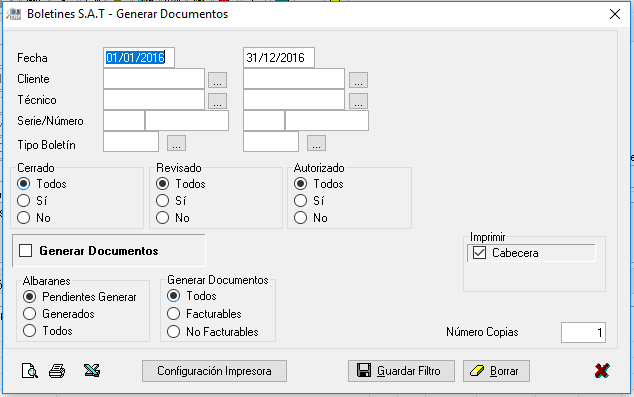The height and width of the screenshot is (397, 634).
Task: Open lookup for second Cliente field
Action: coord(358,80)
